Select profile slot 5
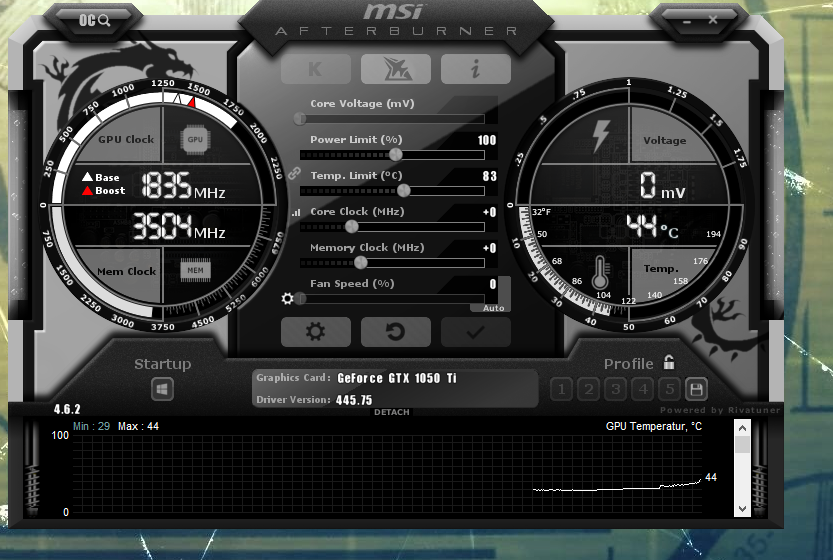This screenshot has height=560, width=833. (669, 389)
